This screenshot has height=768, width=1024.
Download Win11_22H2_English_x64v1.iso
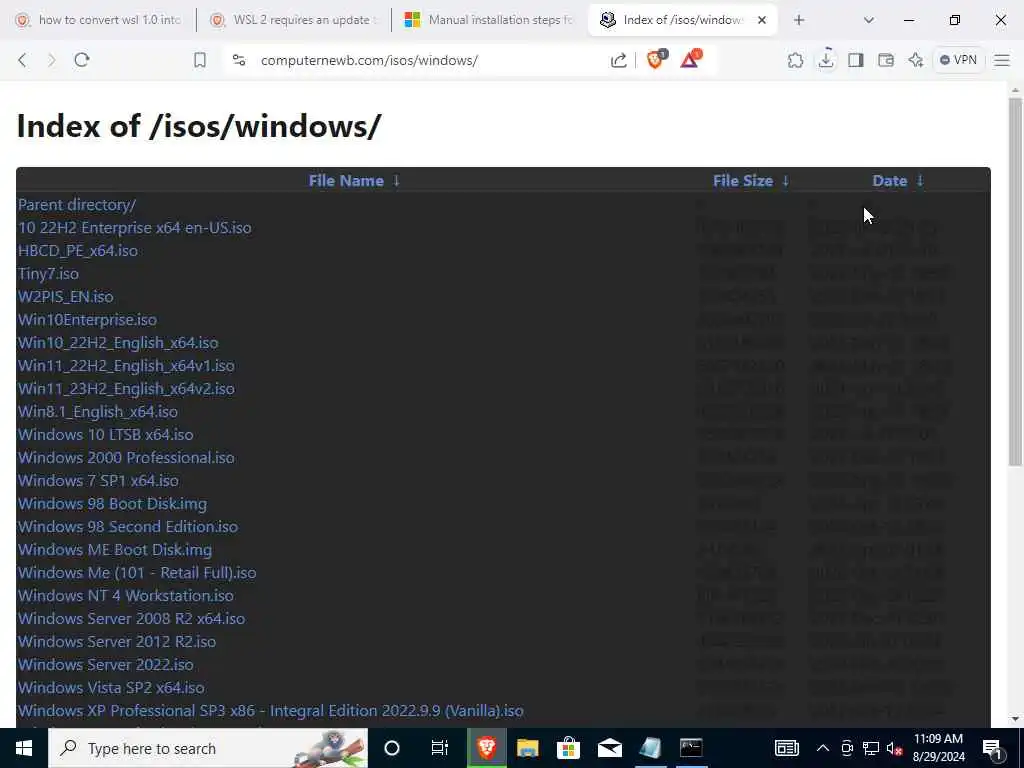[x=126, y=366]
